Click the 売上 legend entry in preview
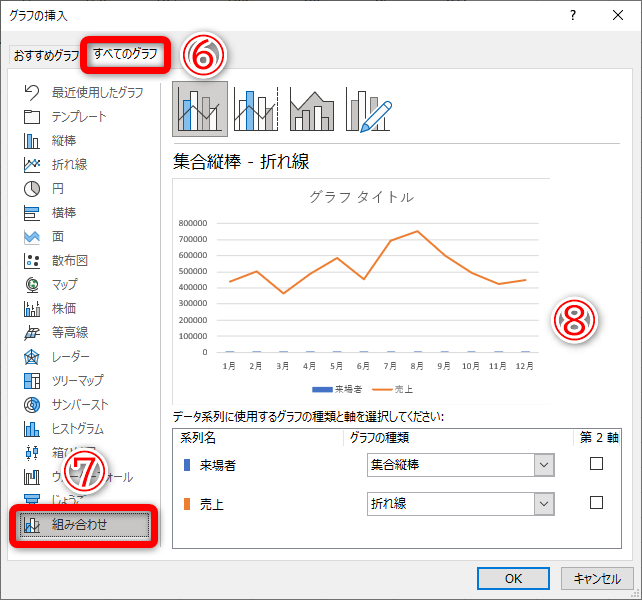This screenshot has height=600, width=642. point(392,389)
